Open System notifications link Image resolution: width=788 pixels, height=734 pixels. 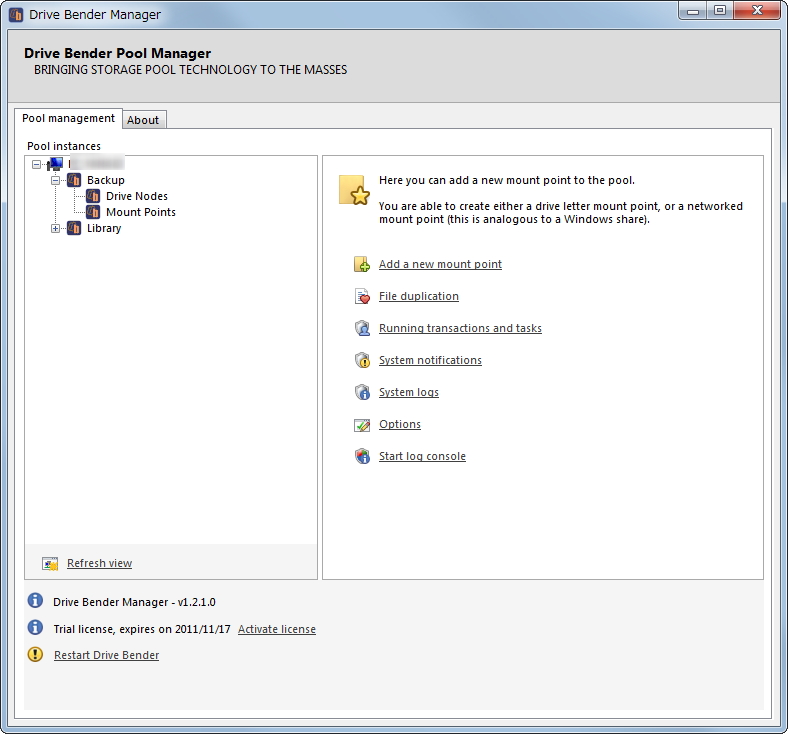(430, 360)
